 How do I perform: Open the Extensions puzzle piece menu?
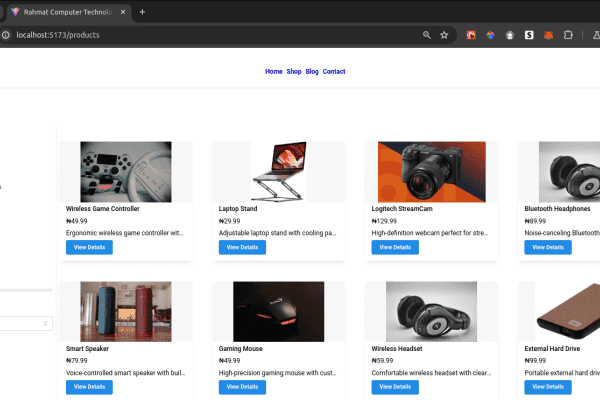point(568,35)
